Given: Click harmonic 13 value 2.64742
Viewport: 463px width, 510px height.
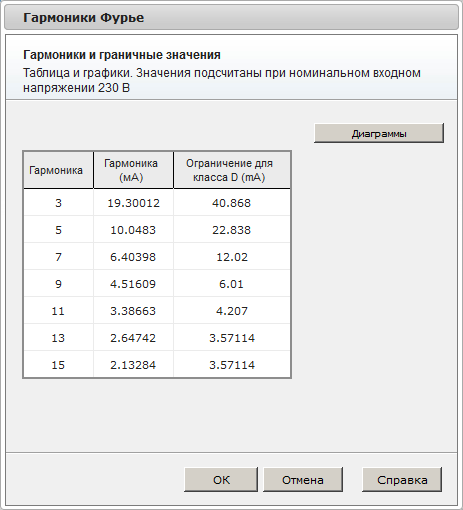Looking at the screenshot, I should tap(133, 338).
